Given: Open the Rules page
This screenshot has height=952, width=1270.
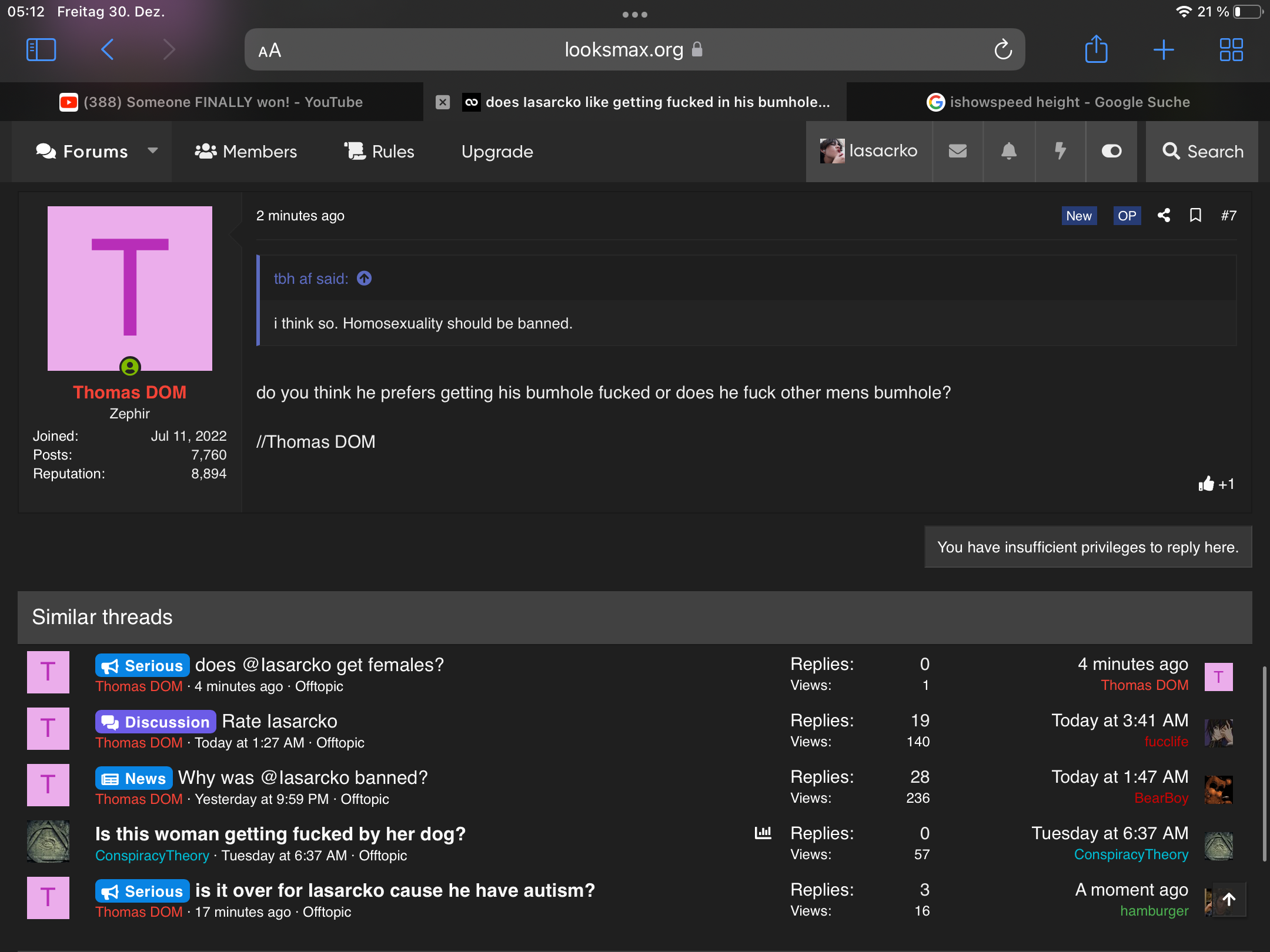Looking at the screenshot, I should (x=379, y=151).
